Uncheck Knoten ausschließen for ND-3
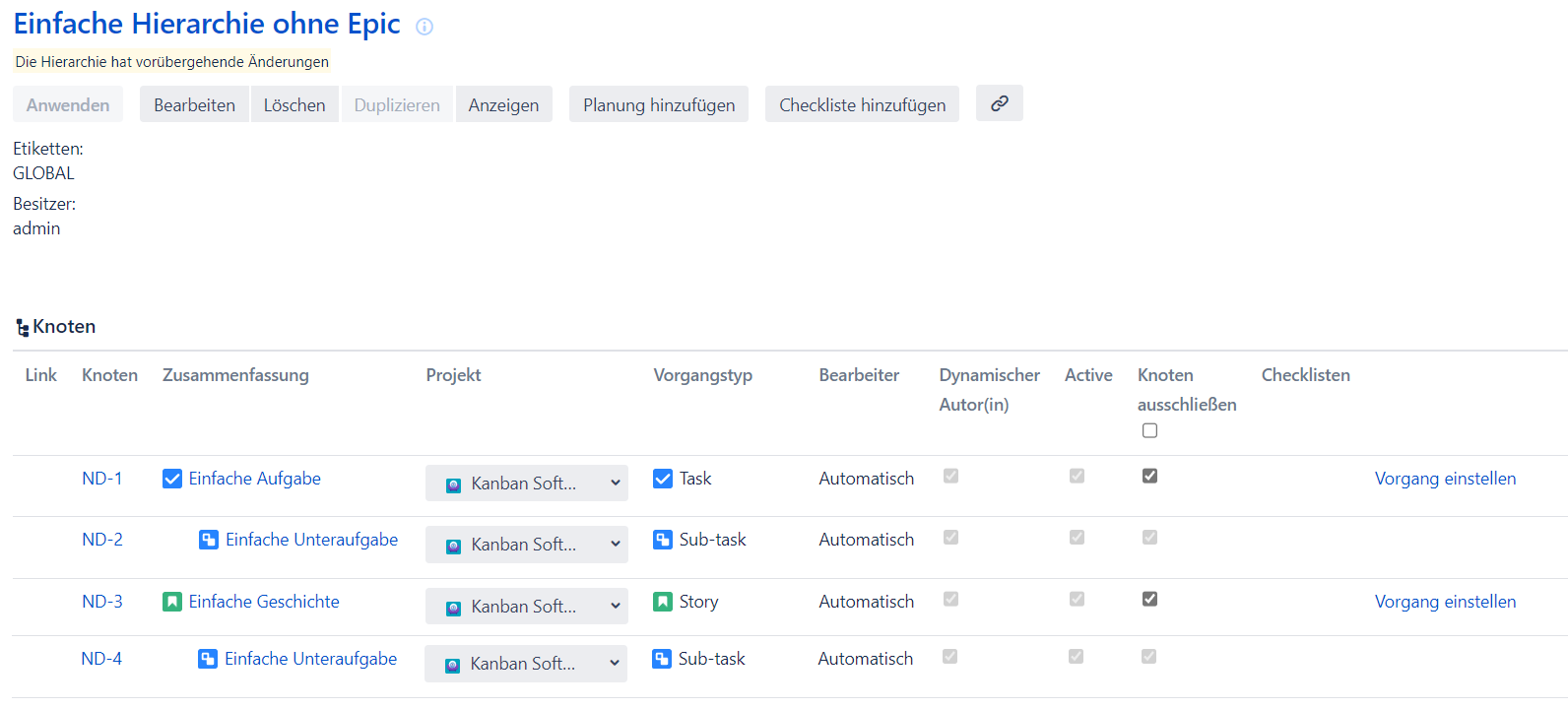The height and width of the screenshot is (709, 1568). [1149, 599]
